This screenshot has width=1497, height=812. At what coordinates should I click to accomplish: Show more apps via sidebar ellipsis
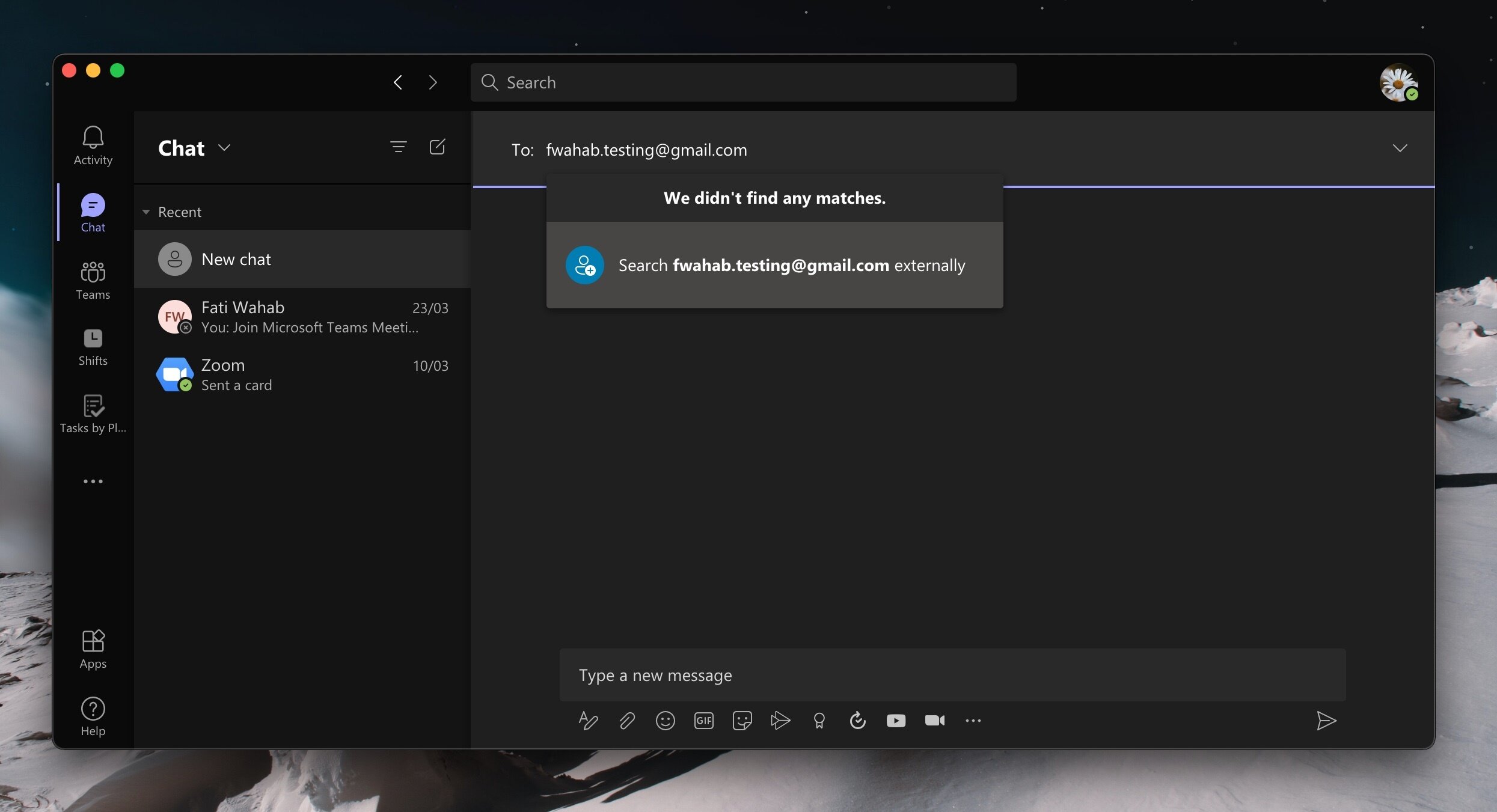pyautogui.click(x=93, y=481)
